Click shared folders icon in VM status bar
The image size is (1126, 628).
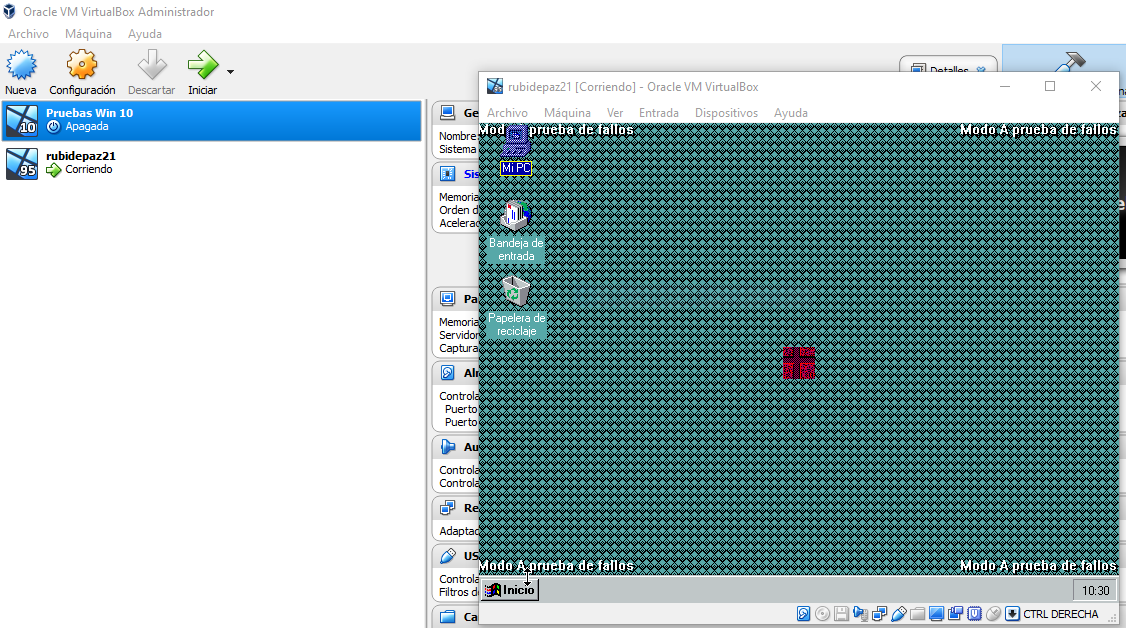917,614
